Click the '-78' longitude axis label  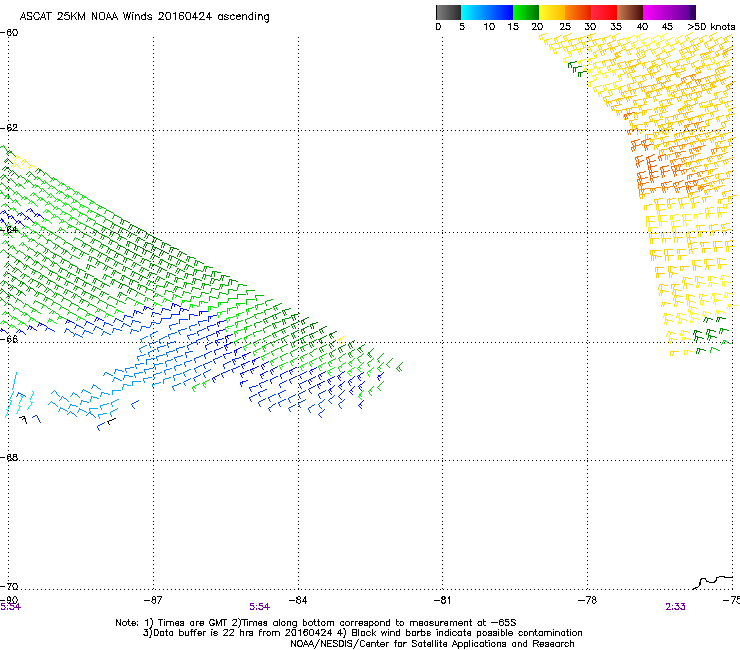[587, 600]
